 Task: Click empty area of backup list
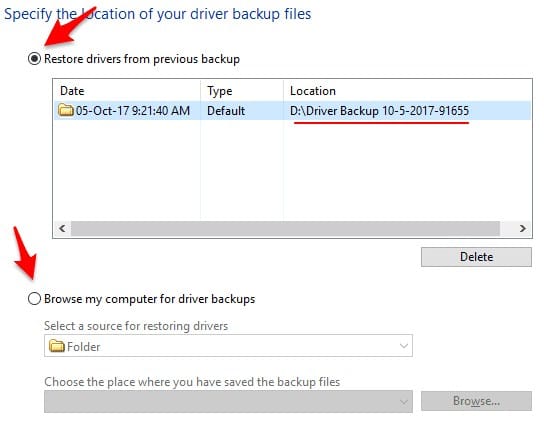pyautogui.click(x=292, y=170)
